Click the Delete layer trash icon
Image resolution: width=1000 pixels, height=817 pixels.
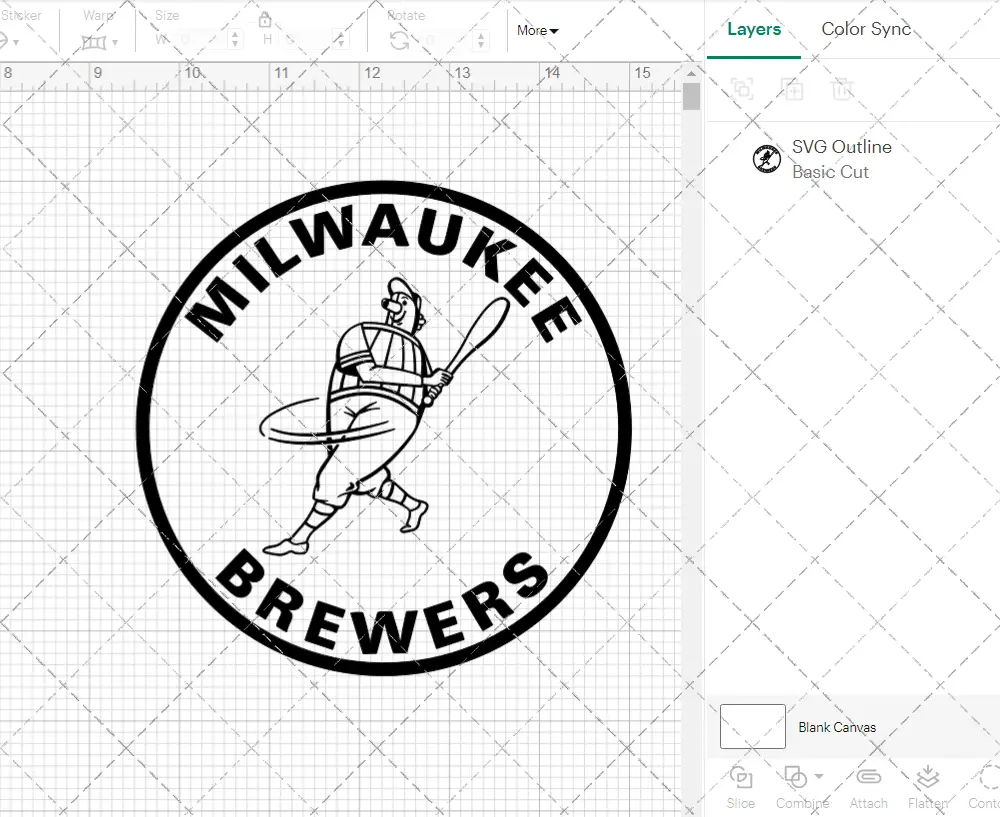842,89
